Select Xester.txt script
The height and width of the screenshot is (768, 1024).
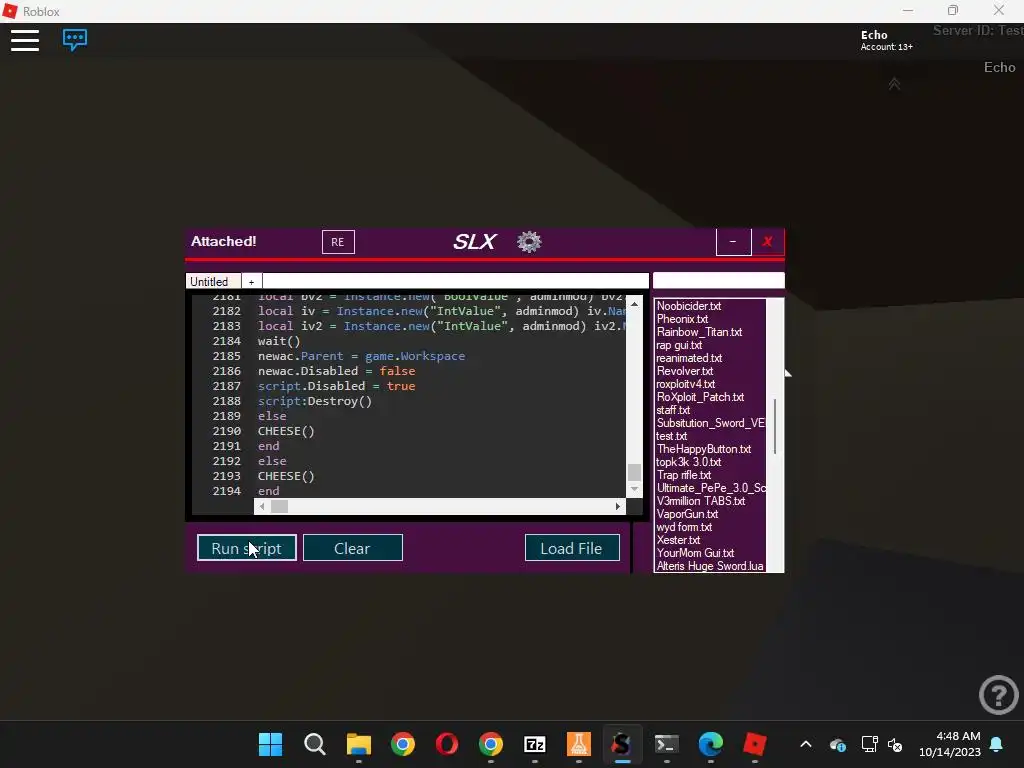click(x=678, y=540)
